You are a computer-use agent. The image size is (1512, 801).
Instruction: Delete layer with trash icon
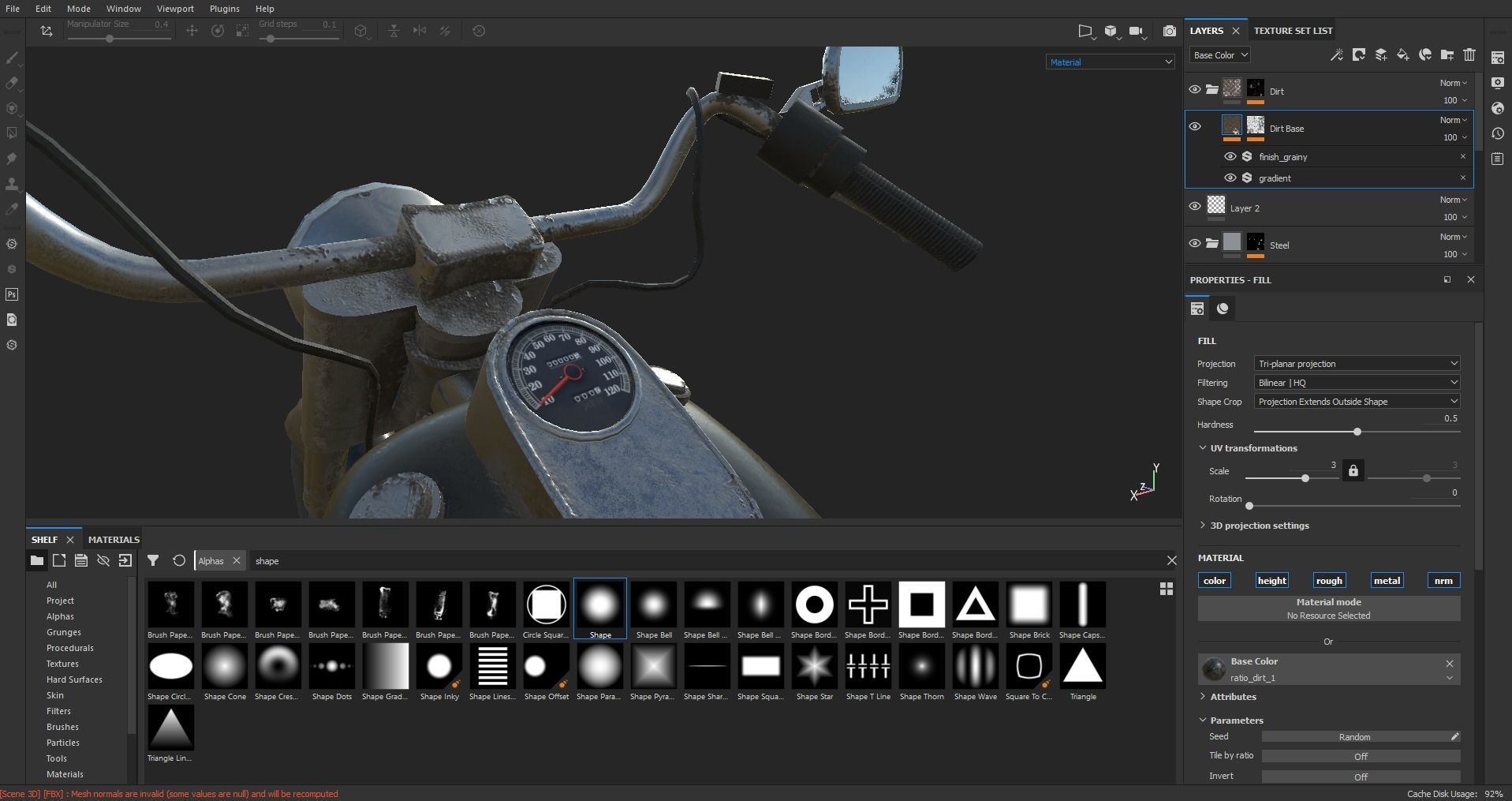pos(1469,54)
